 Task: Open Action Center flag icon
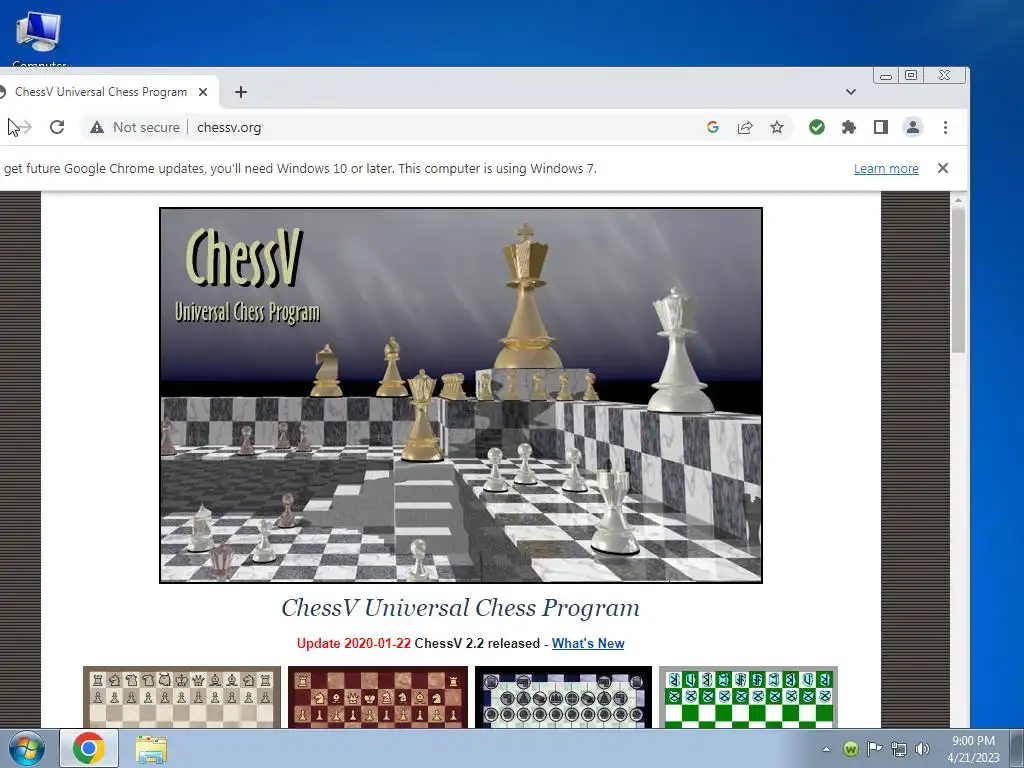tap(874, 748)
